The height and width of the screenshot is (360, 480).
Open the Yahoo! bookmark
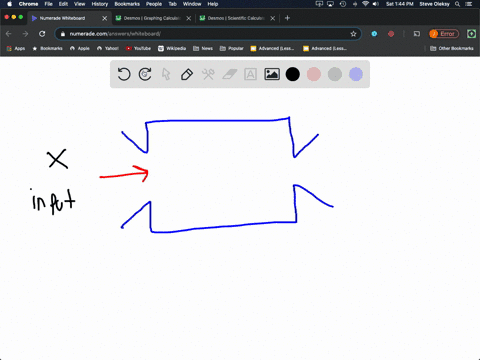(x=108, y=48)
